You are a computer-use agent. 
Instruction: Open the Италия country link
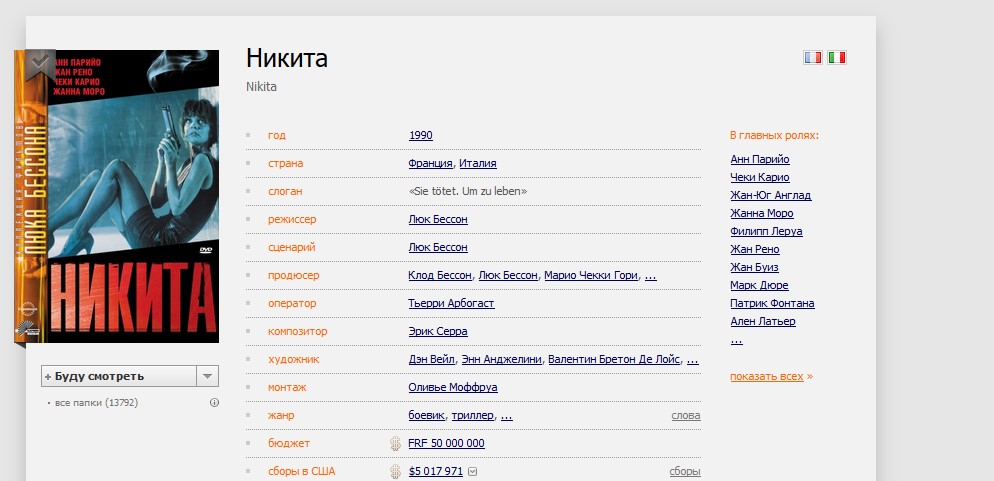pos(478,163)
